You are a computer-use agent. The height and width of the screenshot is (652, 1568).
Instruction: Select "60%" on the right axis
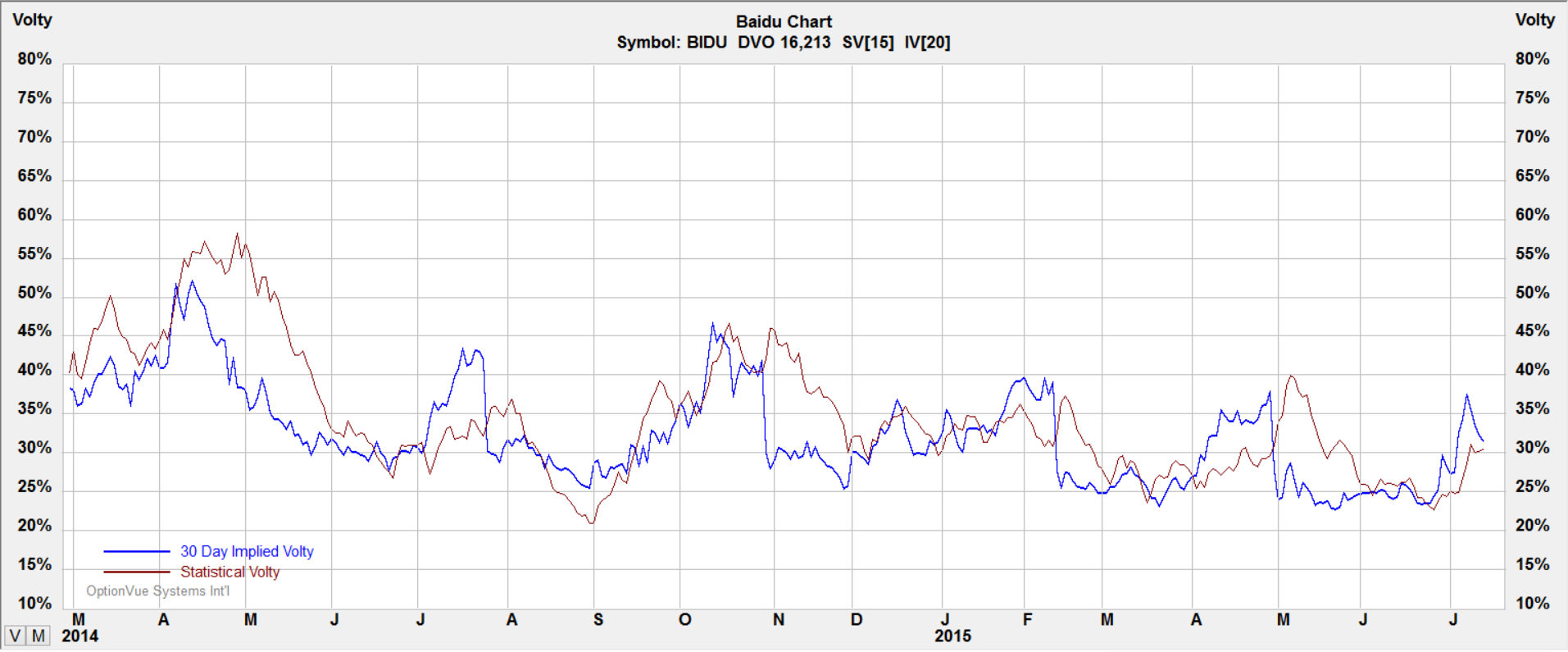coord(1533,215)
